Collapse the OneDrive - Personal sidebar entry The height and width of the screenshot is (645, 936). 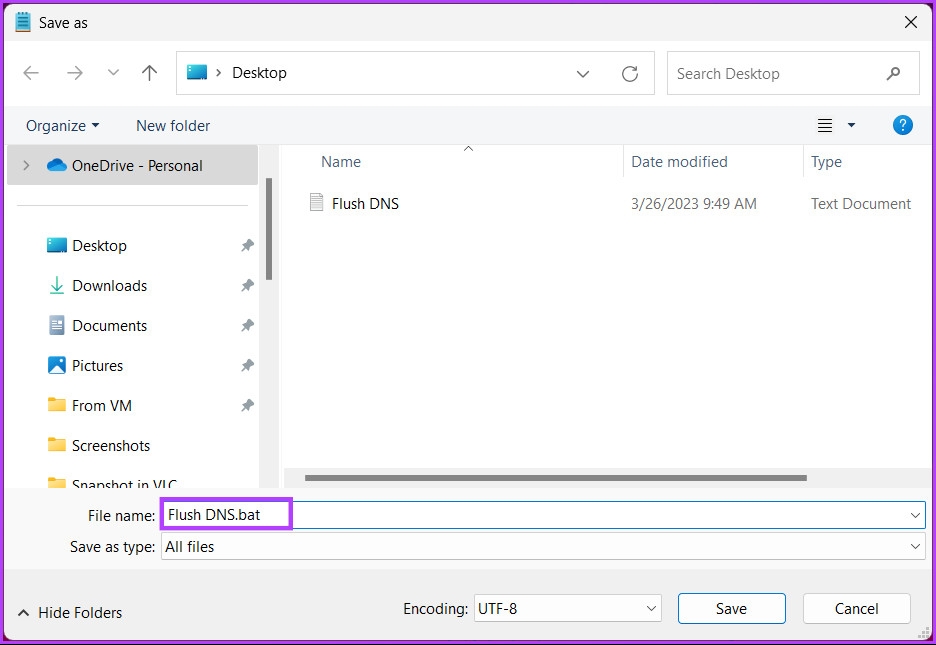point(25,165)
